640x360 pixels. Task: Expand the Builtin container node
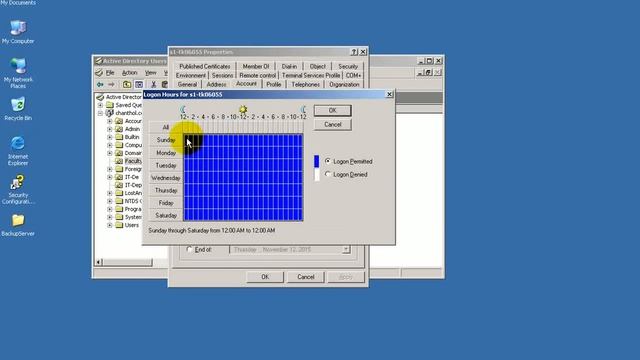pyautogui.click(x=109, y=137)
